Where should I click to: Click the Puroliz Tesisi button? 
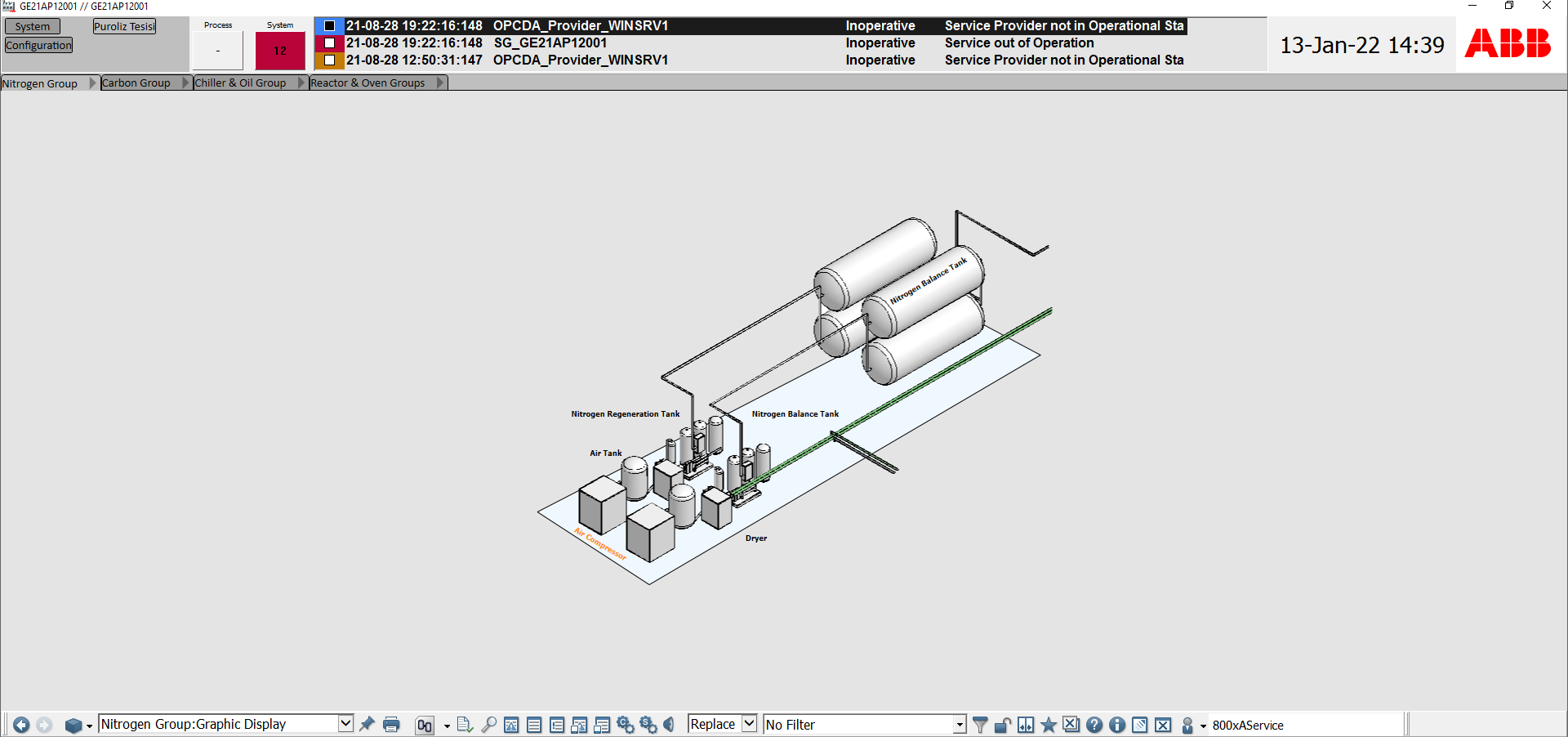[124, 27]
